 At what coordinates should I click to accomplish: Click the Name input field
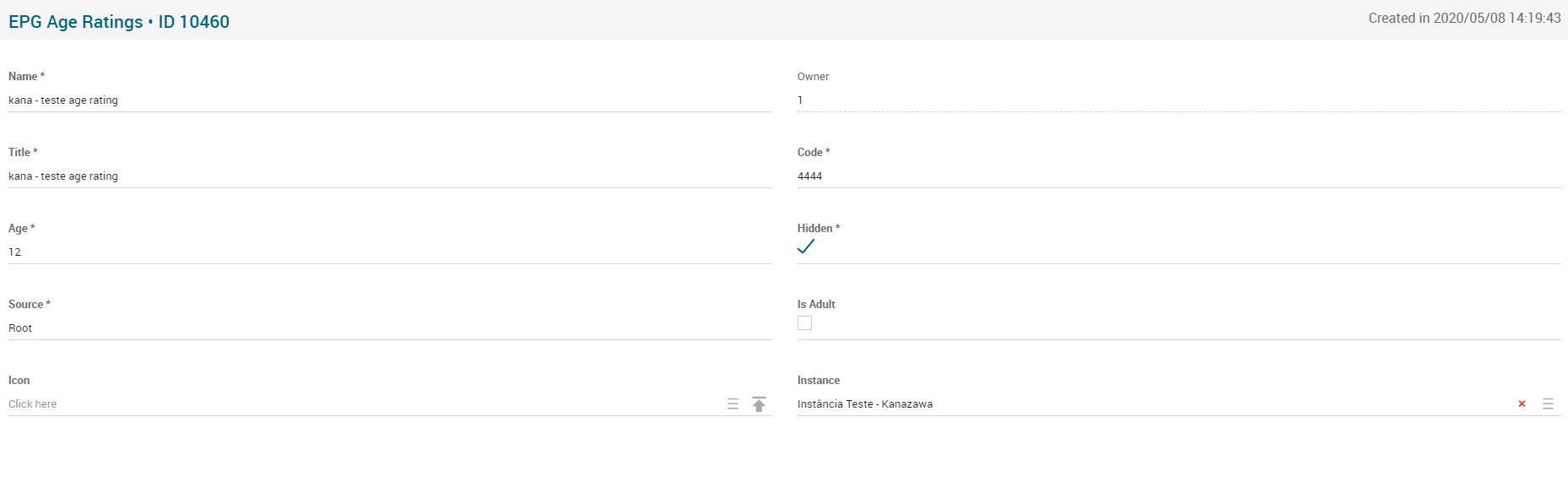388,100
